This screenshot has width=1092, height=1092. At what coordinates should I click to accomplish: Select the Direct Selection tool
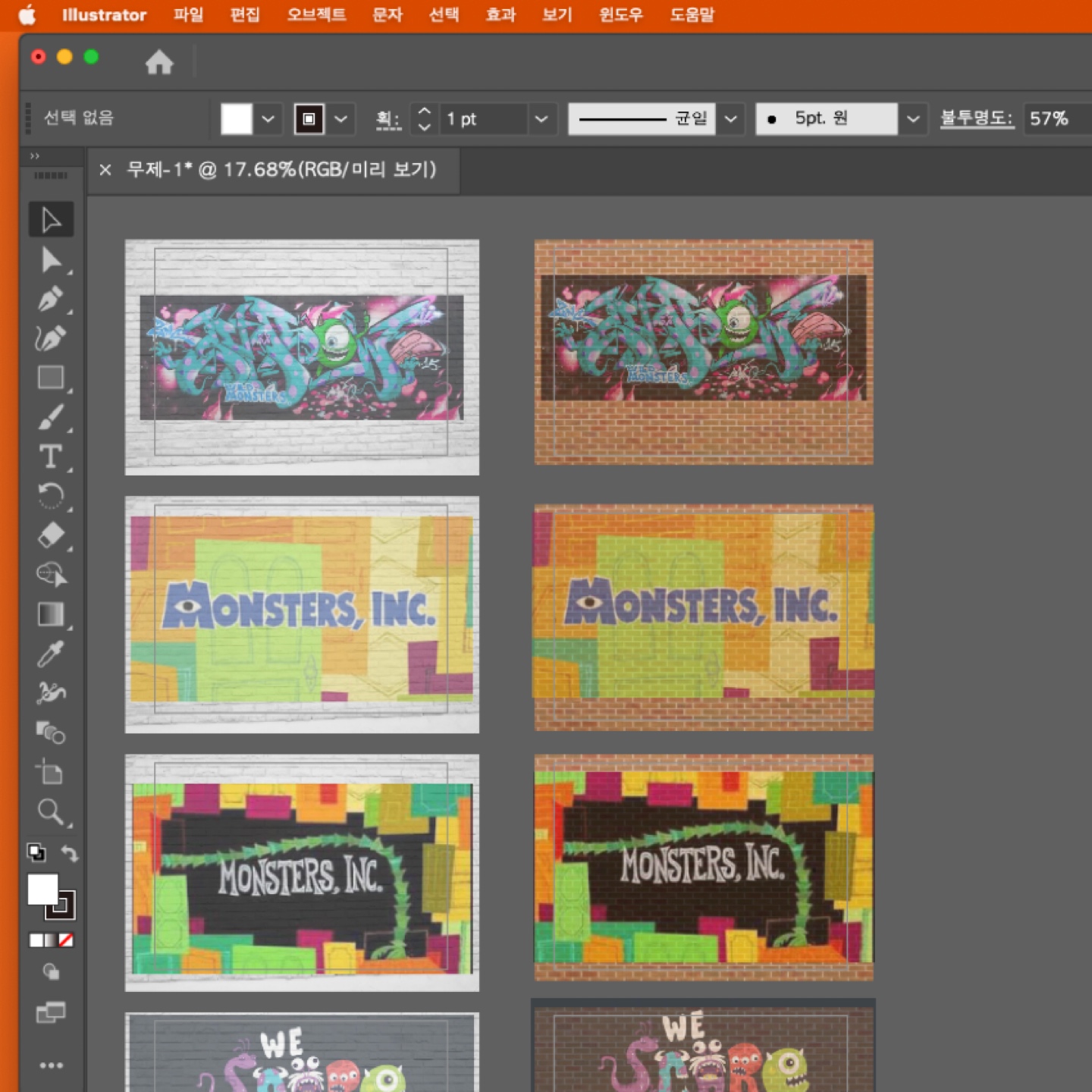point(51,260)
